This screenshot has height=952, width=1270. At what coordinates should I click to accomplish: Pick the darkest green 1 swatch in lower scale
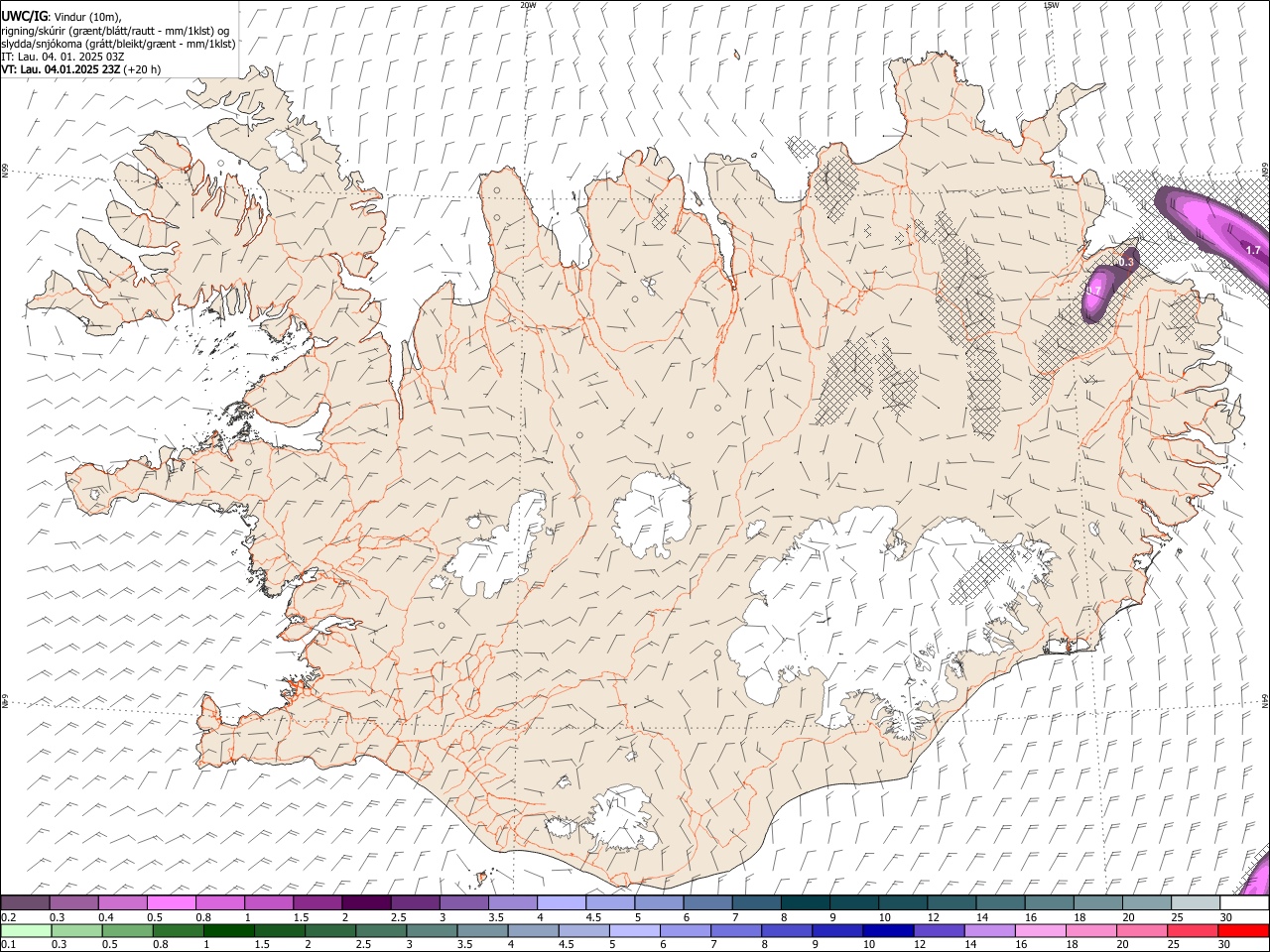228,930
